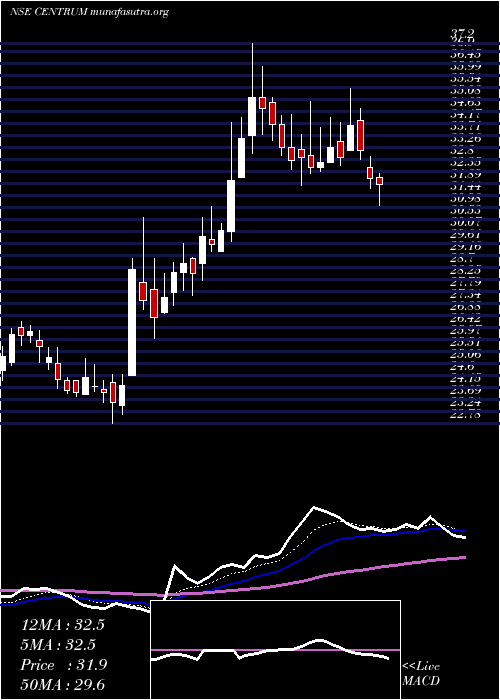Click inside the Live MACD inset chart
The width and height of the screenshot is (500, 700).
tap(275, 650)
